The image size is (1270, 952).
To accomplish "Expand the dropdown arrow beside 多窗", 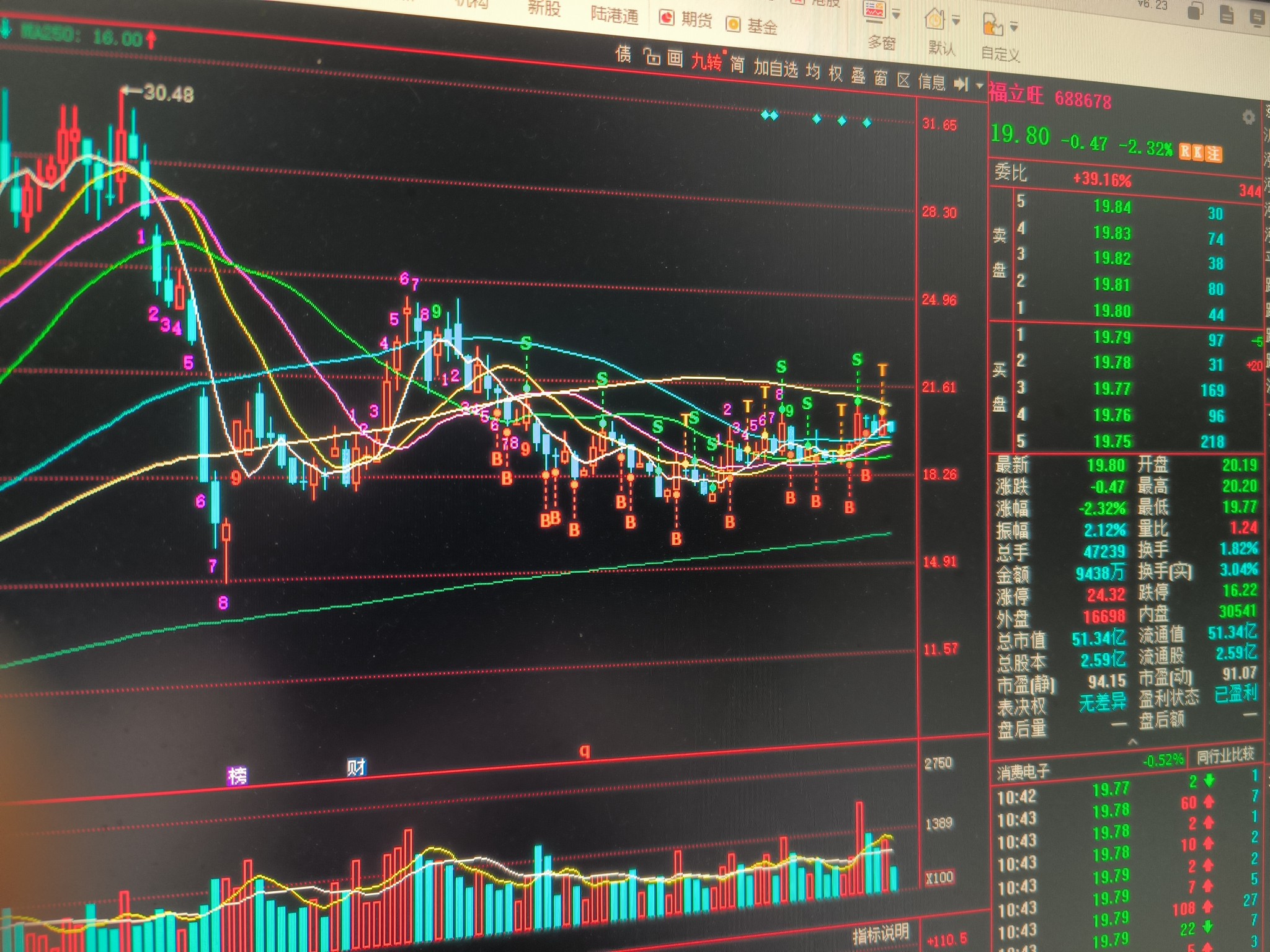I will click(x=896, y=15).
